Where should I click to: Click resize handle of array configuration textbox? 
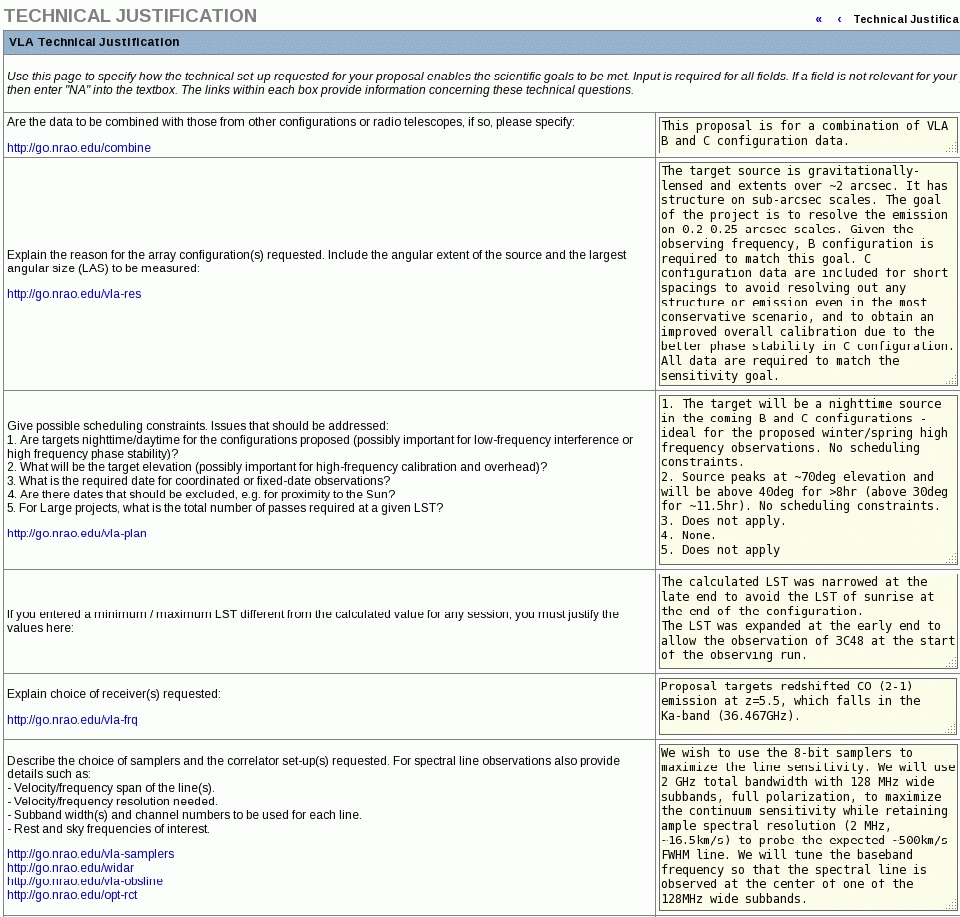pos(951,380)
